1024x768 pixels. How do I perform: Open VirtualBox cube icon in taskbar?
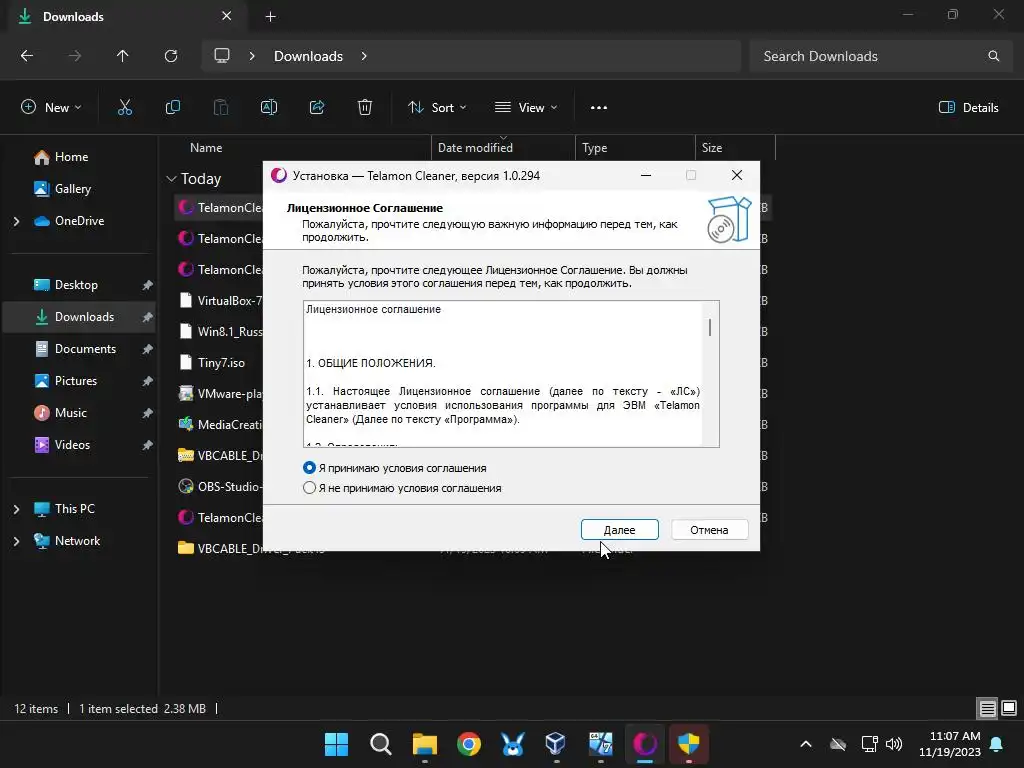(556, 744)
